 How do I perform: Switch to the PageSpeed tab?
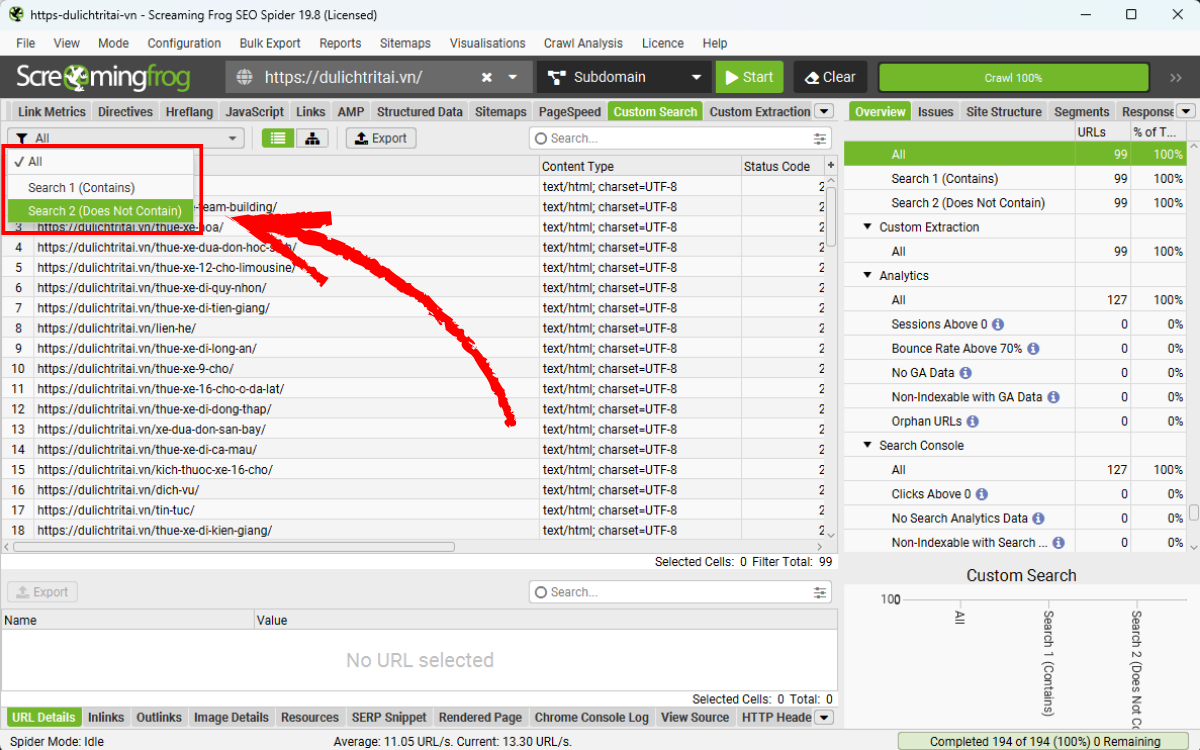pyautogui.click(x=569, y=112)
